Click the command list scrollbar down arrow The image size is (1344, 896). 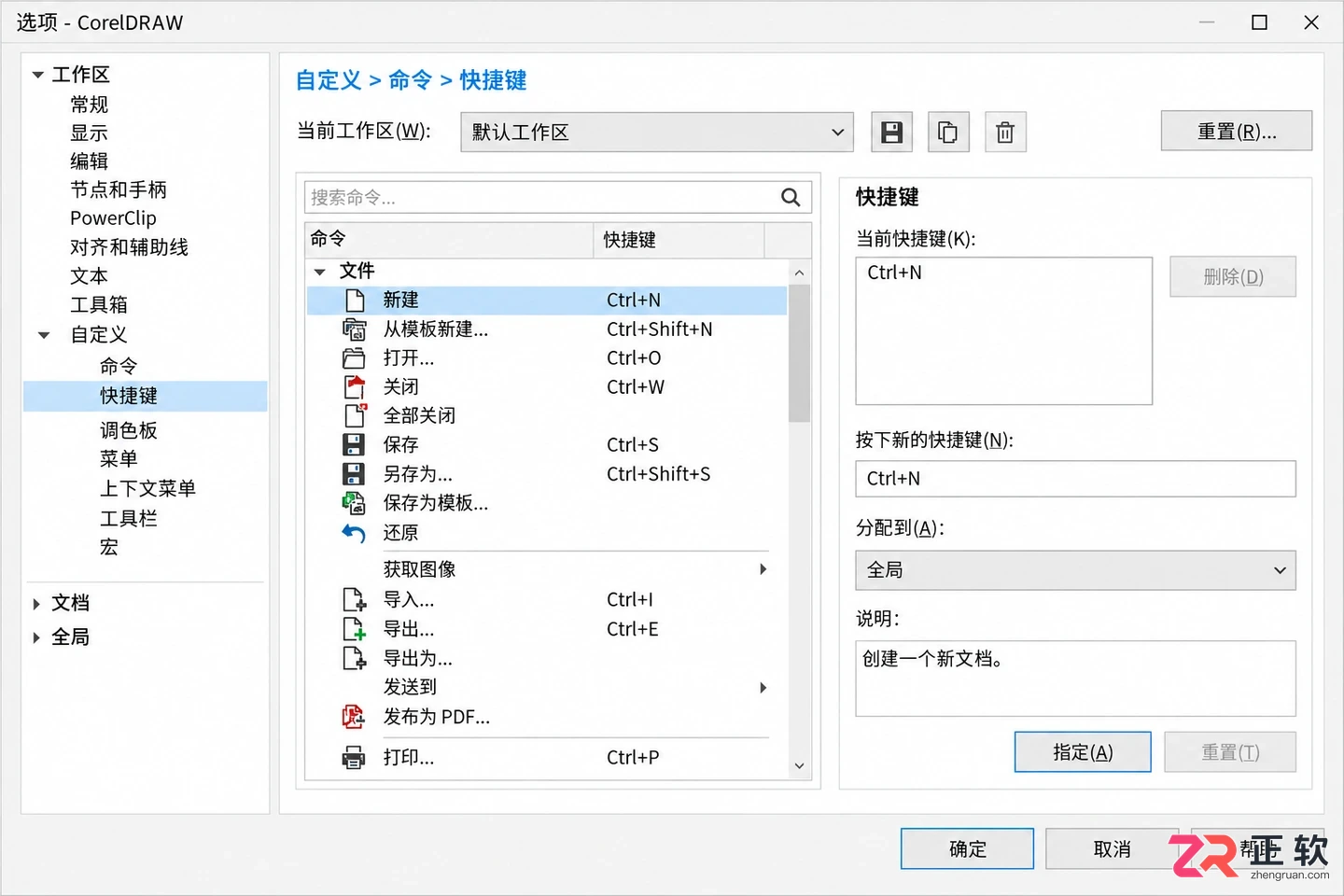(x=799, y=766)
